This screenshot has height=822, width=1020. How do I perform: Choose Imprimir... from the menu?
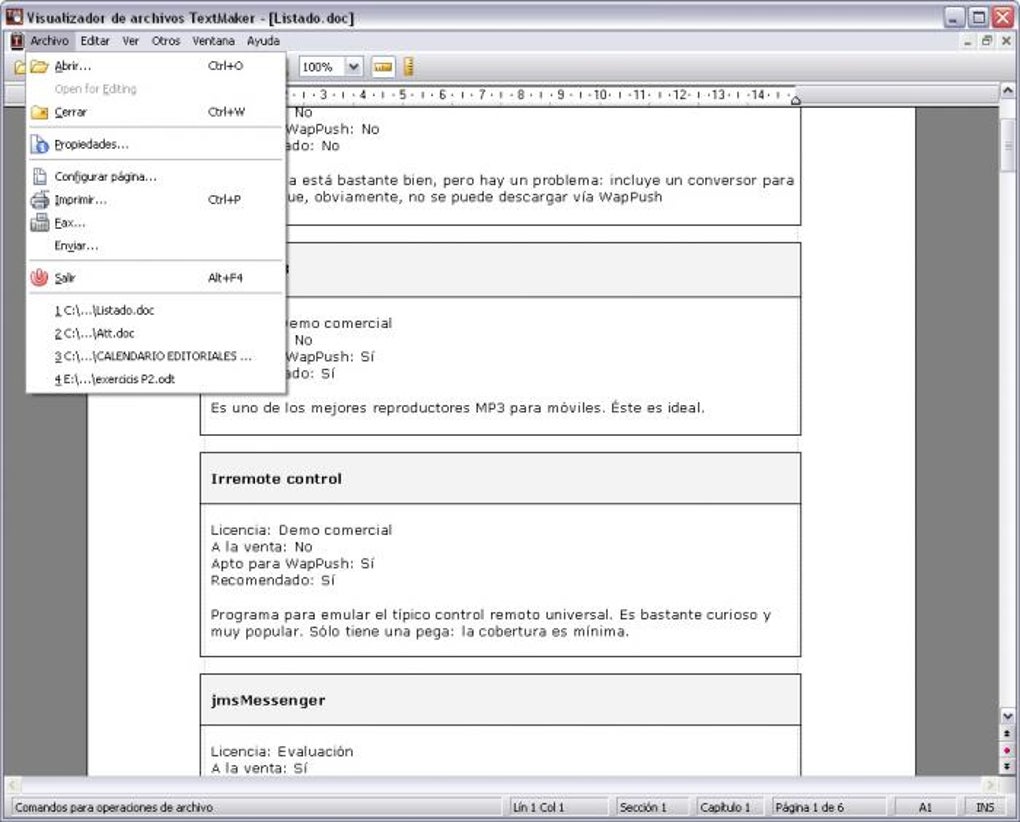coord(155,200)
